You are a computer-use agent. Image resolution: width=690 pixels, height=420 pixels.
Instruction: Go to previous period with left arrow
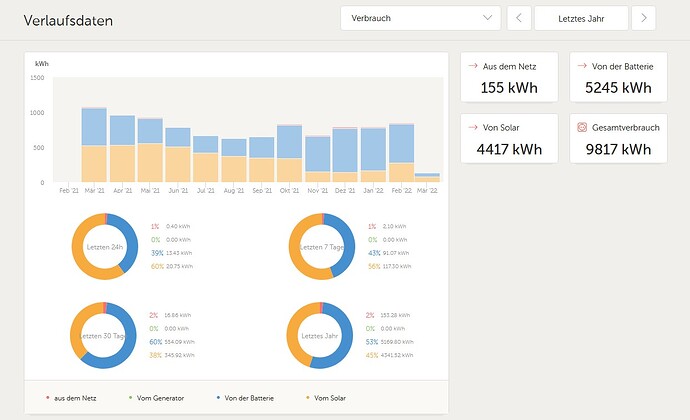pyautogui.click(x=519, y=18)
